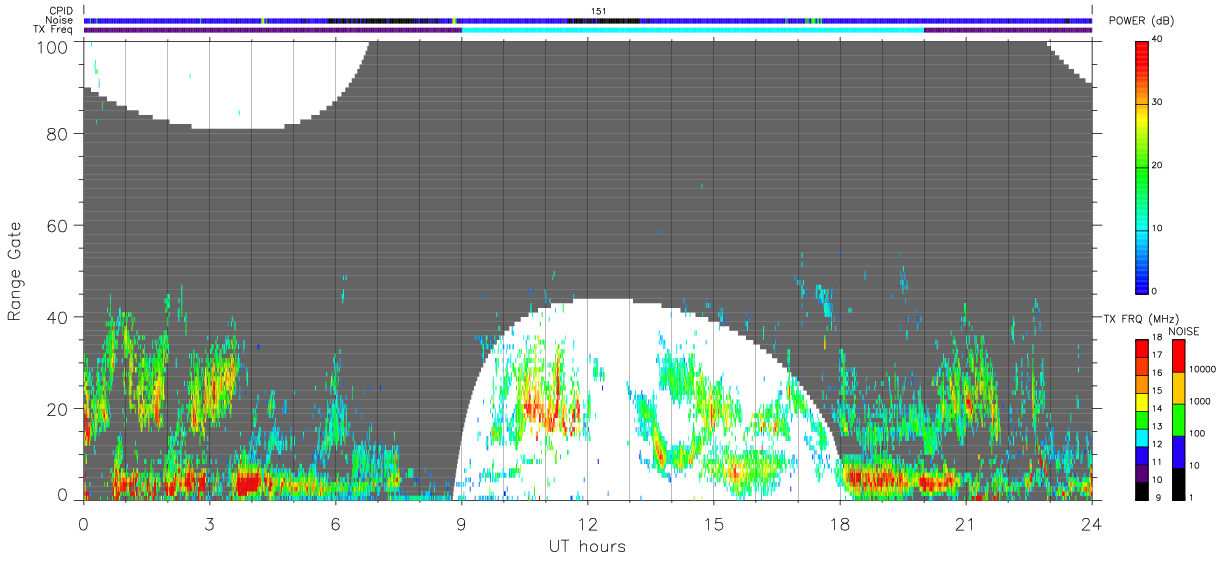Click the CPID label above the plot
Image resolution: width=1228 pixels, height=567 pixels.
click(x=61, y=11)
